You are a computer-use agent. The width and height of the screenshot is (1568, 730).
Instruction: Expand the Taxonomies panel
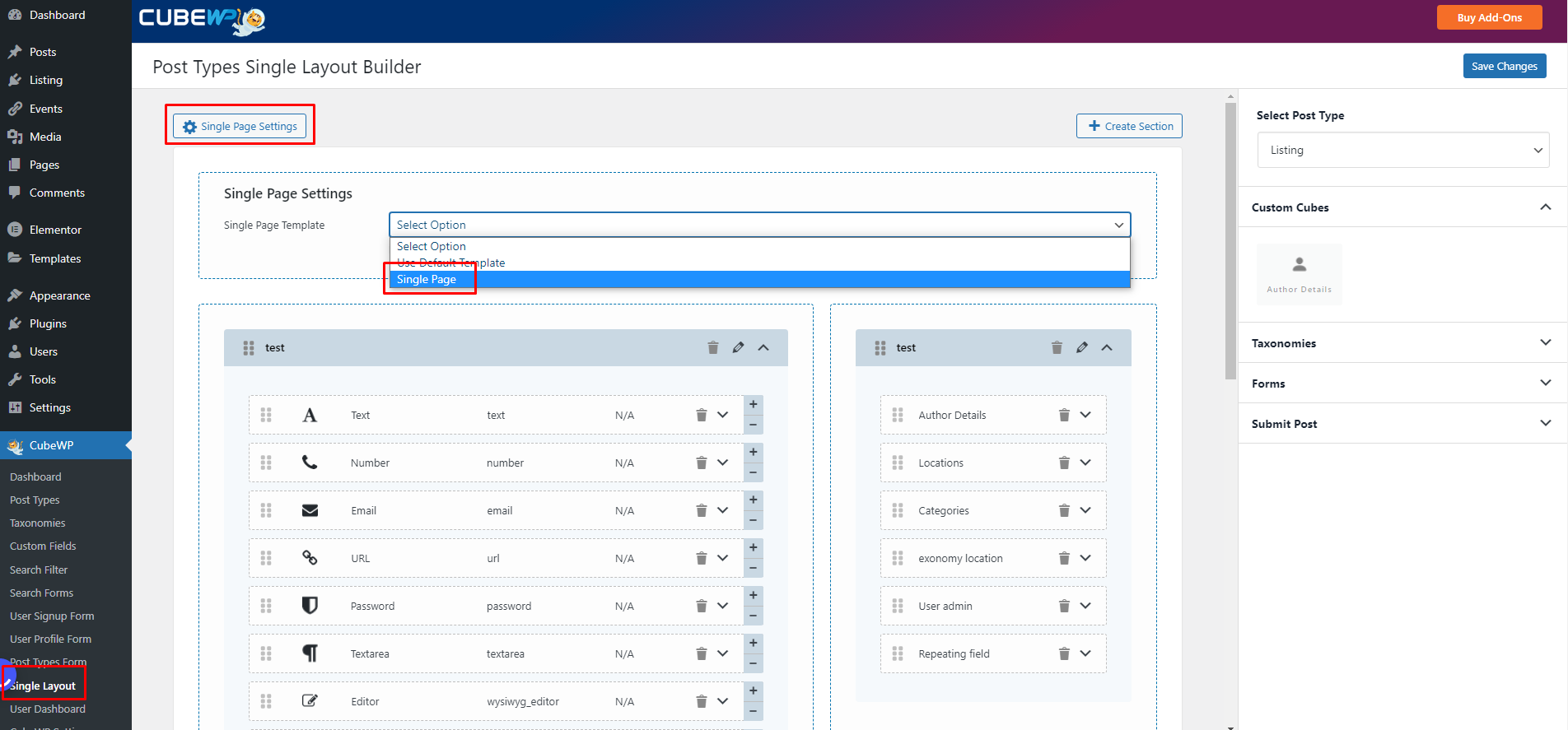point(1546,342)
